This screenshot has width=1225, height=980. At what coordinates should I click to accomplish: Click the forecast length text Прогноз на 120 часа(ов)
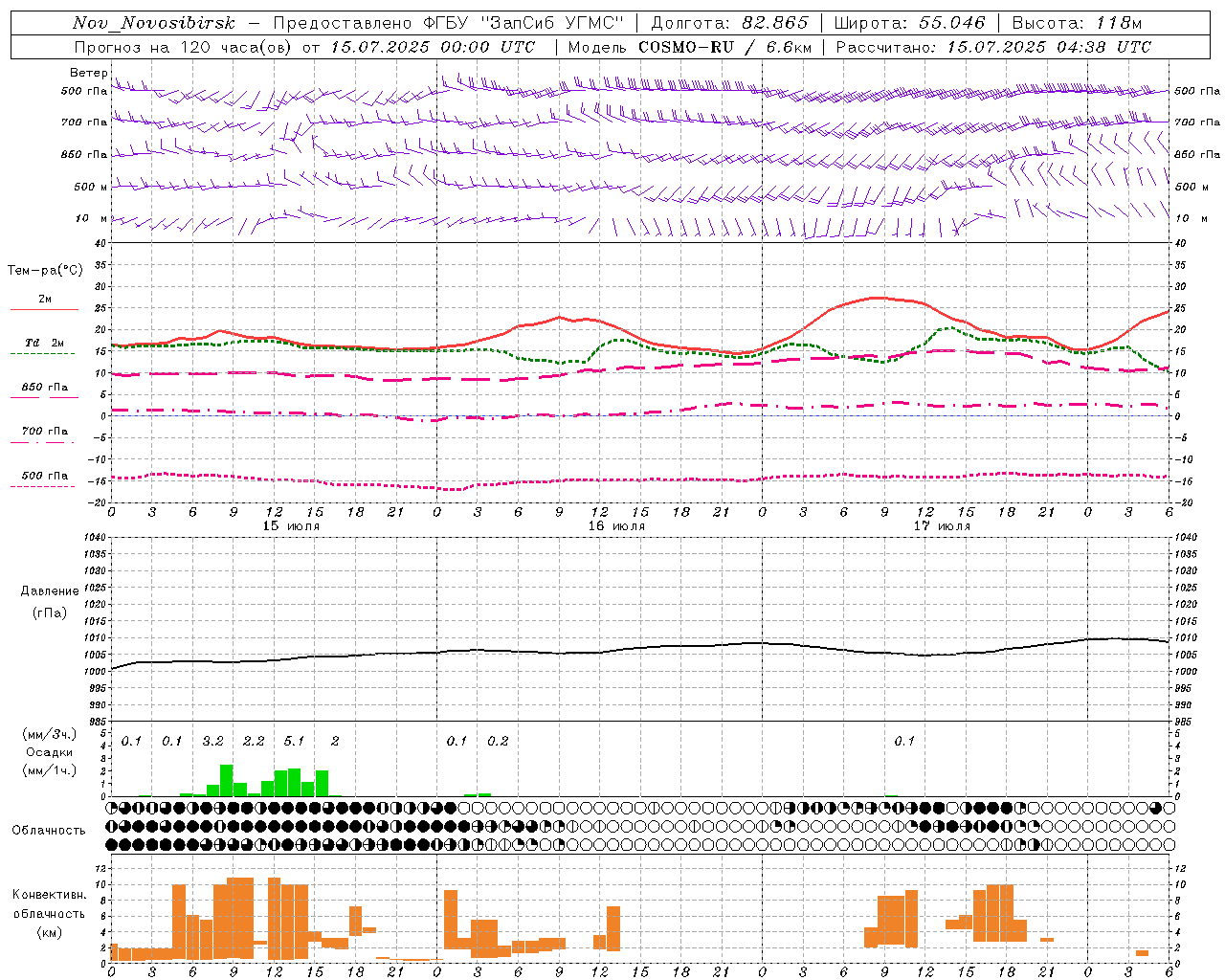(x=185, y=47)
